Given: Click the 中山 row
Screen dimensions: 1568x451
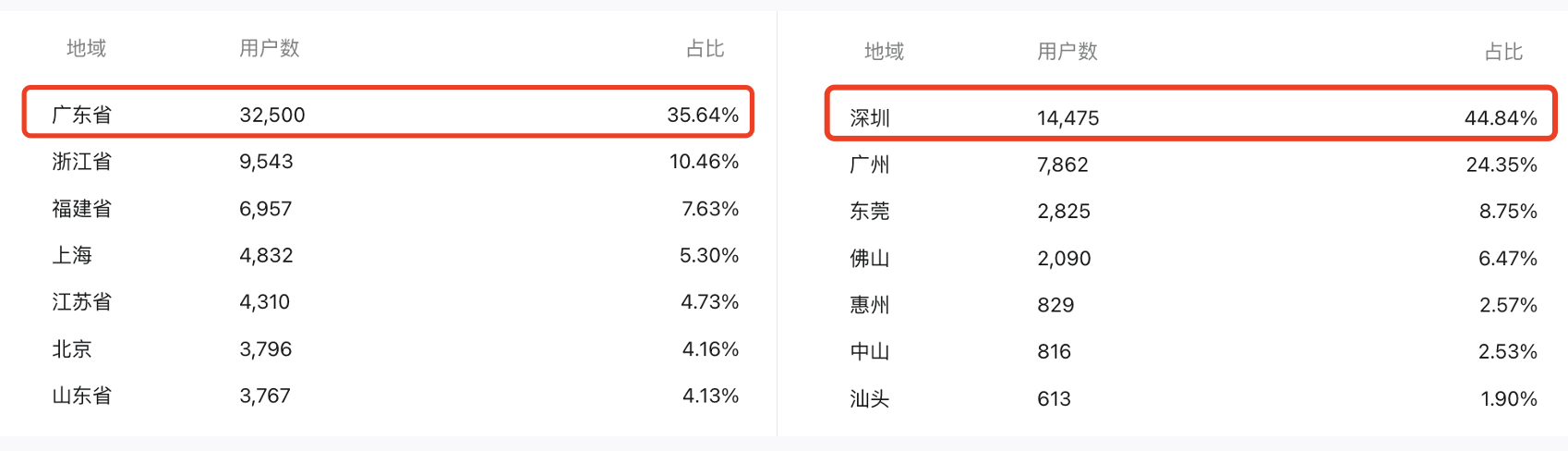Looking at the screenshot, I should 870,352.
